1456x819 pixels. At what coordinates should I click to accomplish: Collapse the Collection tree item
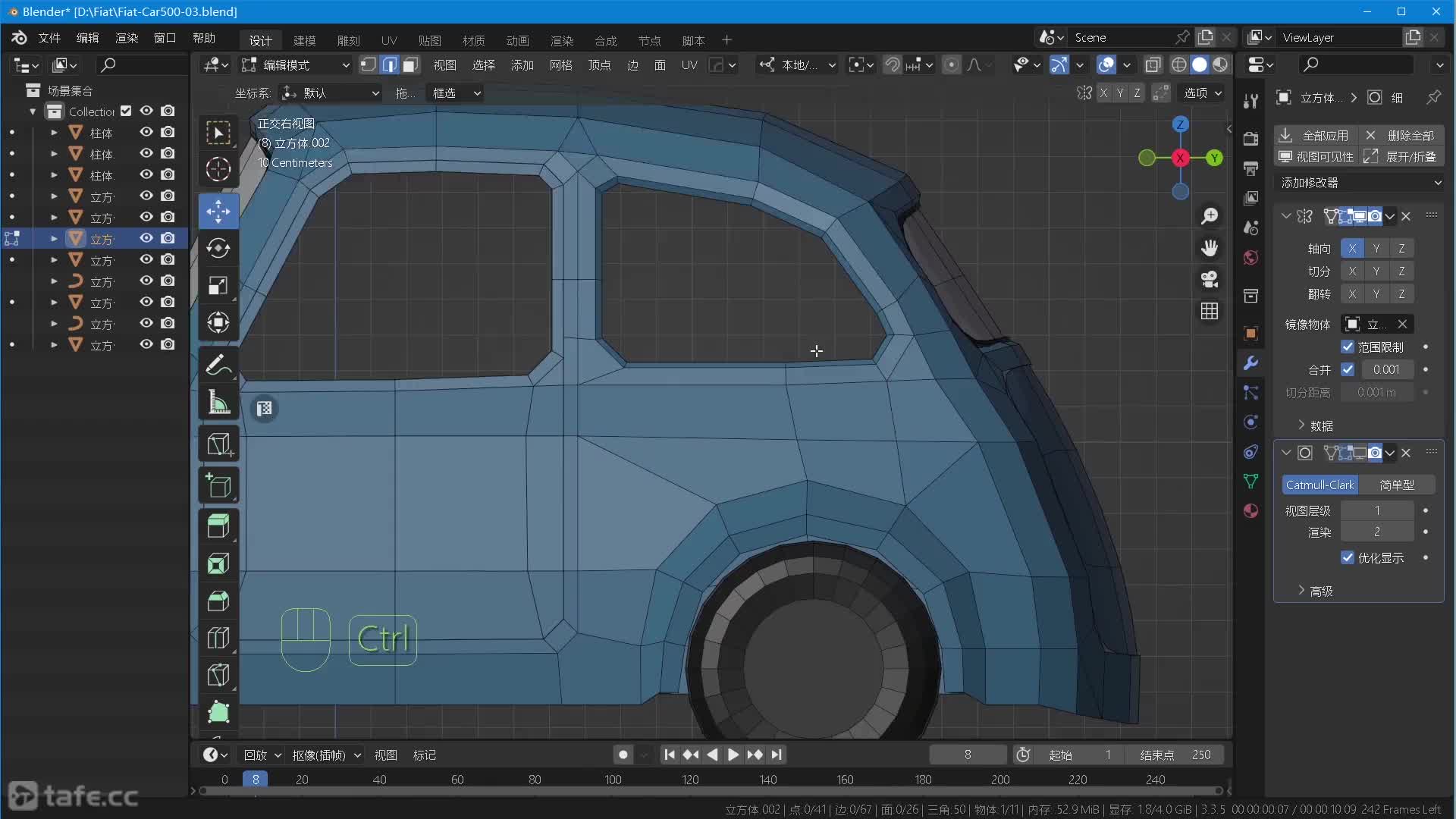click(x=33, y=111)
